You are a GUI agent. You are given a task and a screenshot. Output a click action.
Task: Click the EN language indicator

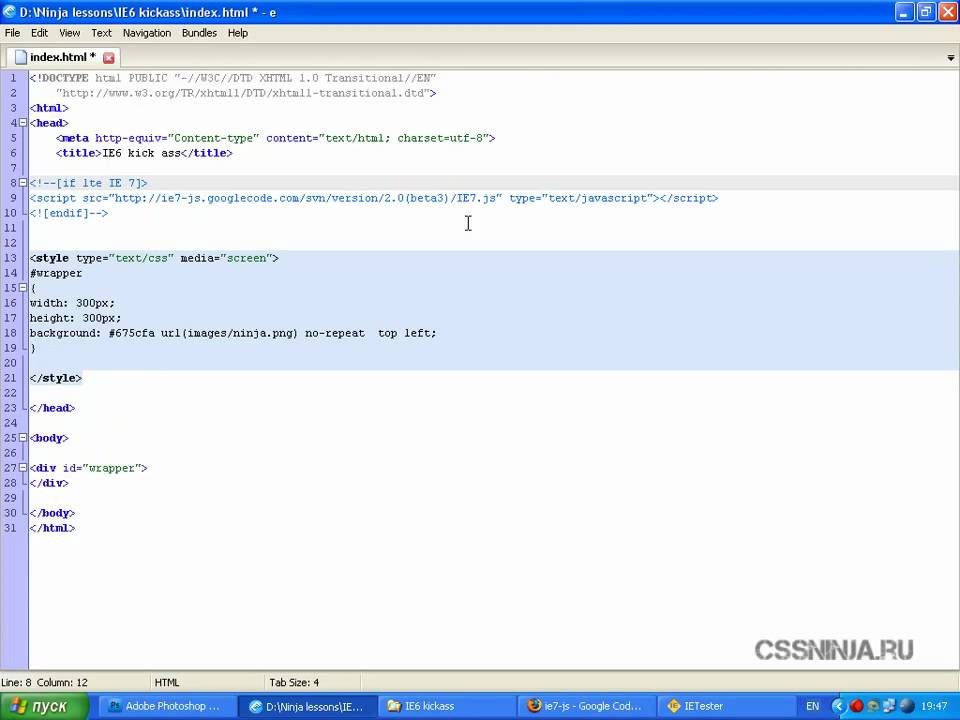pos(812,706)
